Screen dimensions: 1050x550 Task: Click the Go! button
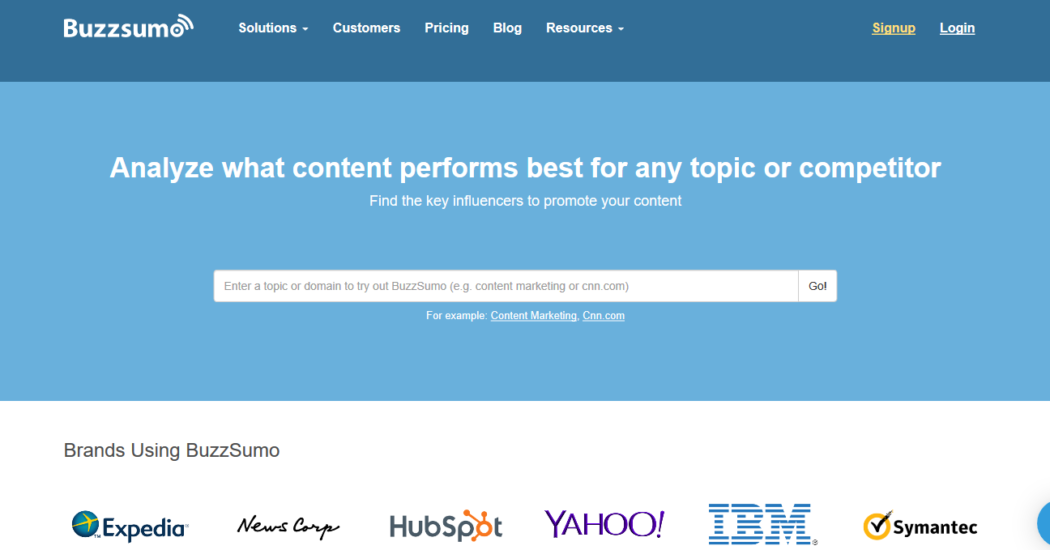(818, 286)
